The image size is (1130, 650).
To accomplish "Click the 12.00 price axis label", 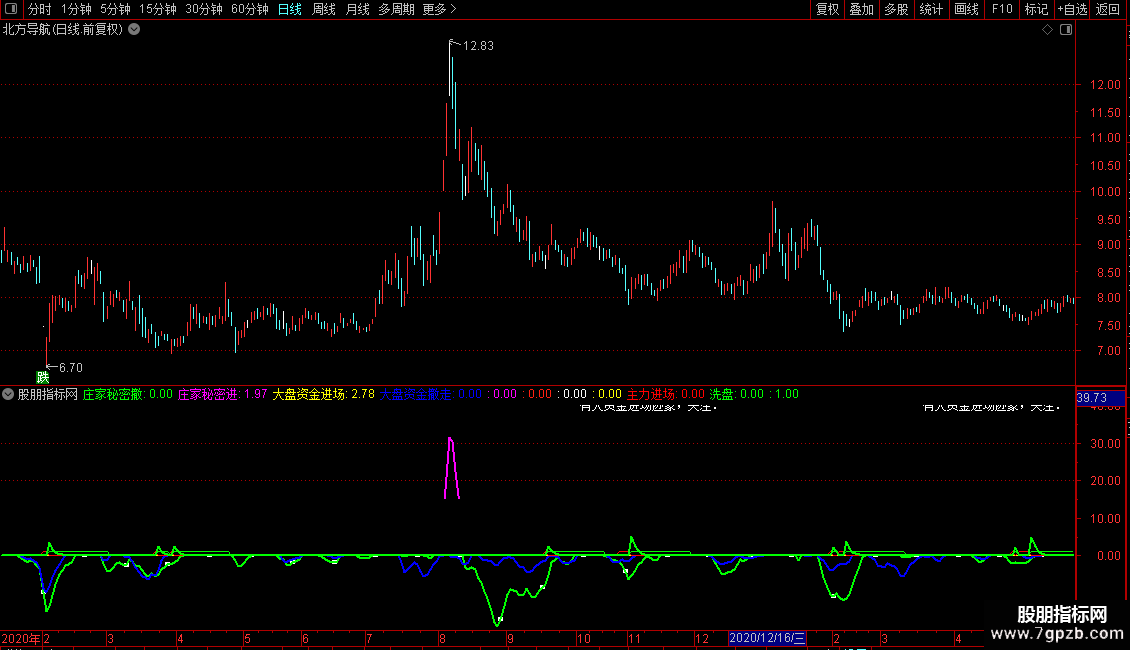I will coord(1105,85).
